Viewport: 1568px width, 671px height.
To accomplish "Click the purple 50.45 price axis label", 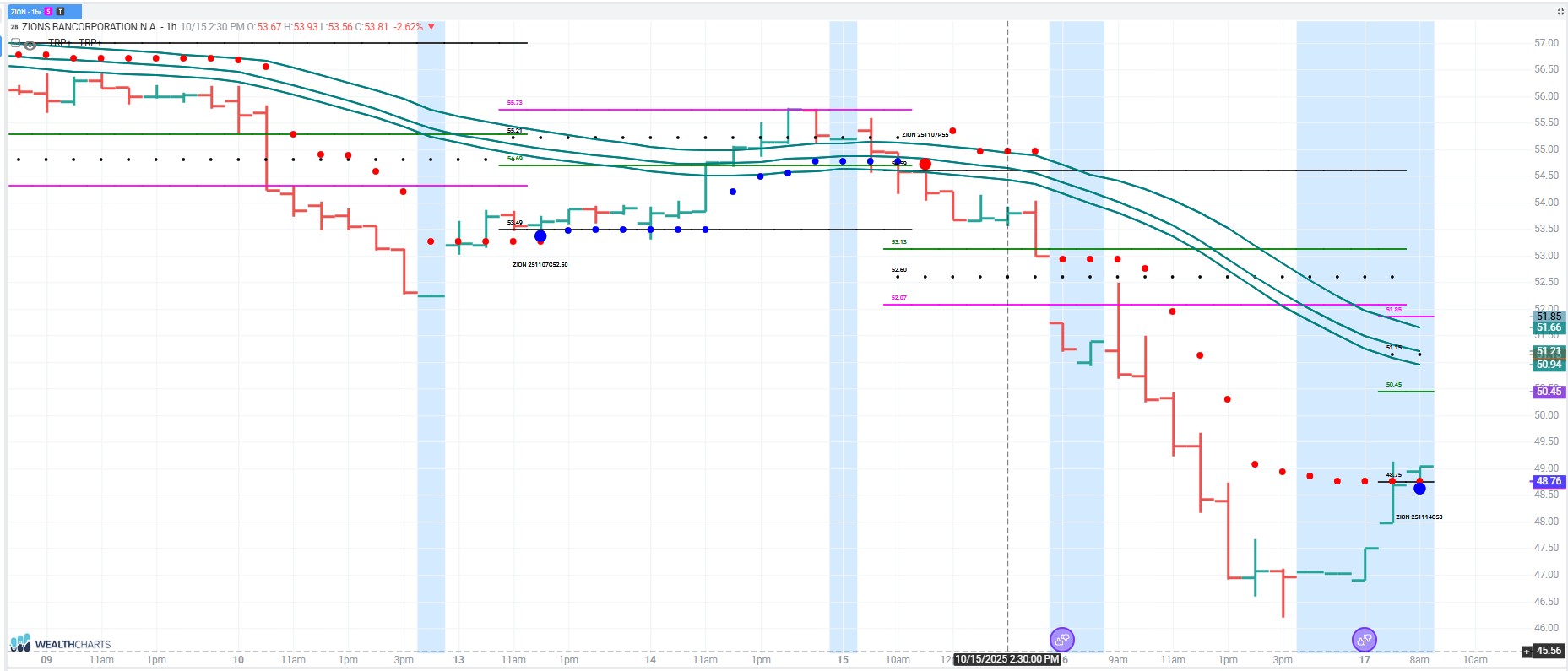I will [1548, 392].
